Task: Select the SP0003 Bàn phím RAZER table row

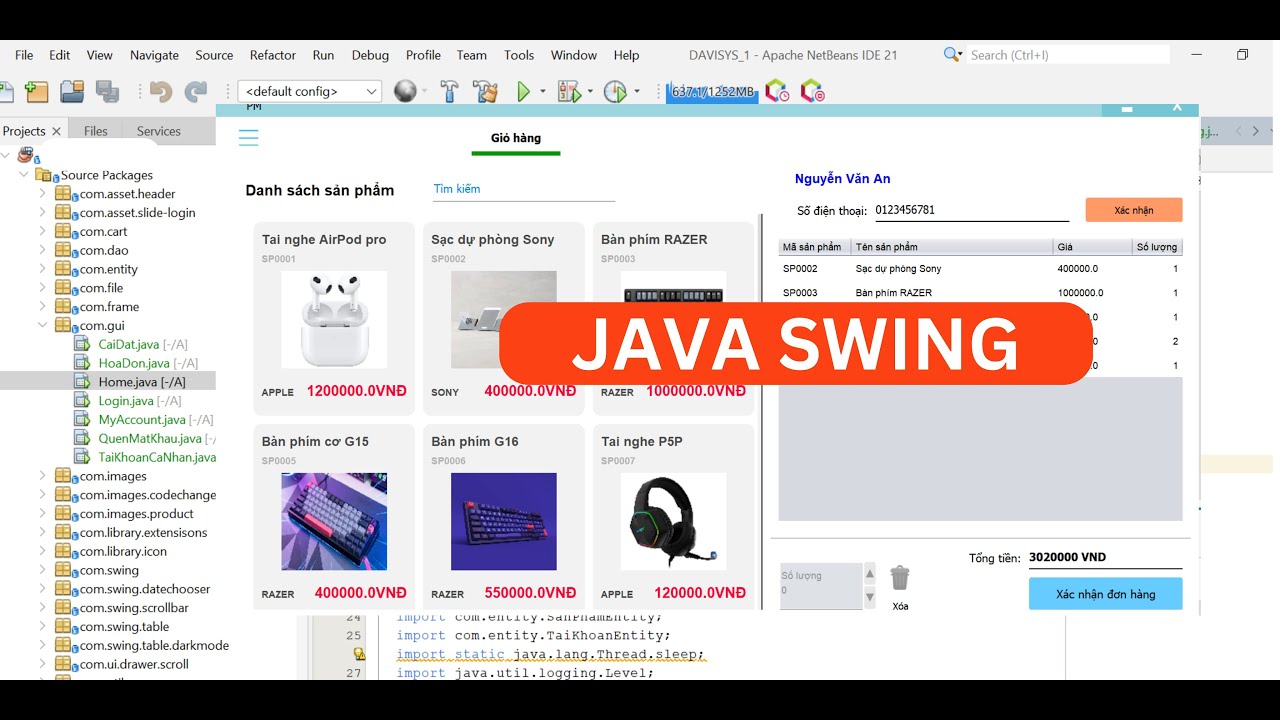Action: [x=980, y=293]
